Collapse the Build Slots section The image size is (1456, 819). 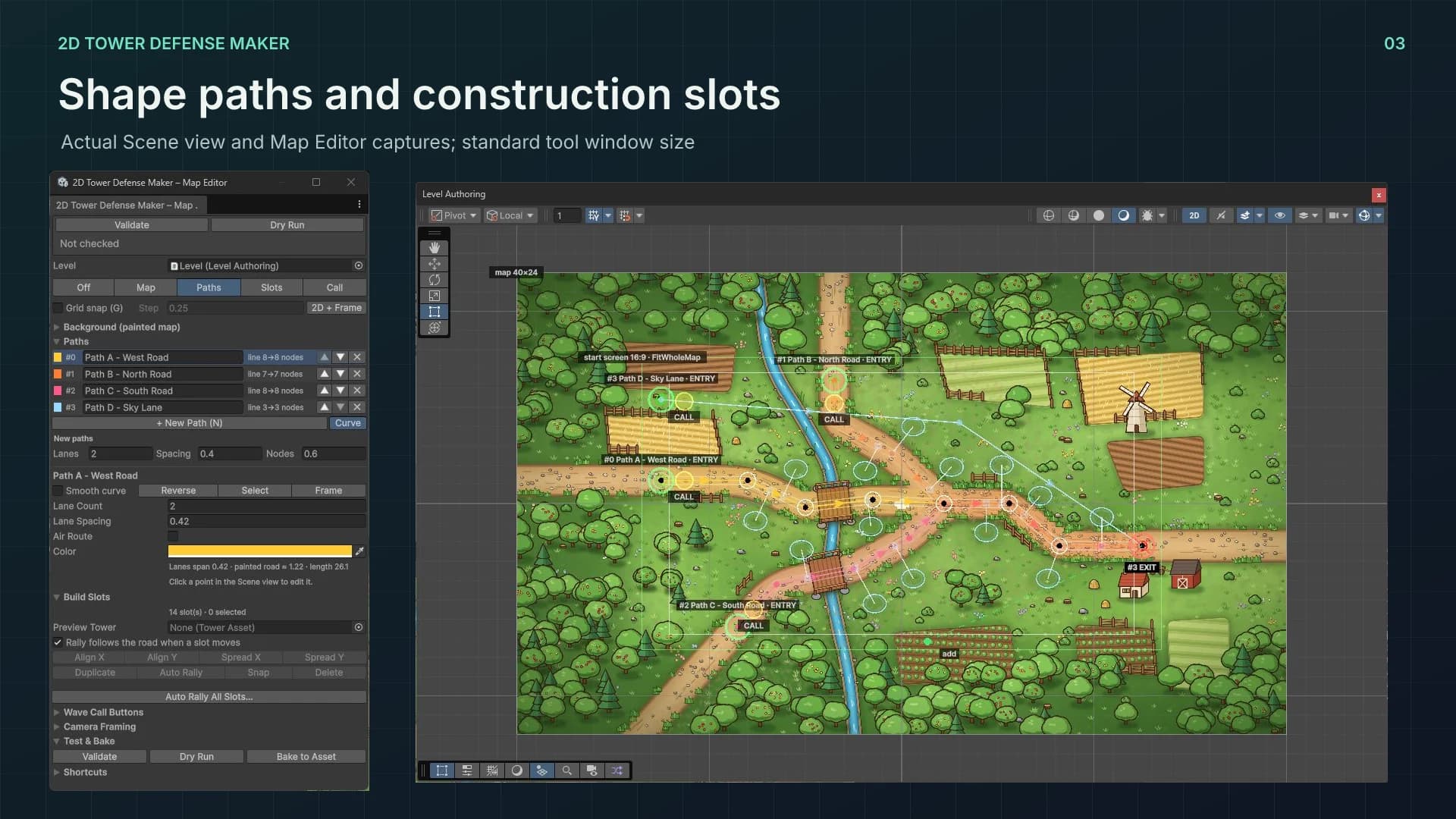57,597
